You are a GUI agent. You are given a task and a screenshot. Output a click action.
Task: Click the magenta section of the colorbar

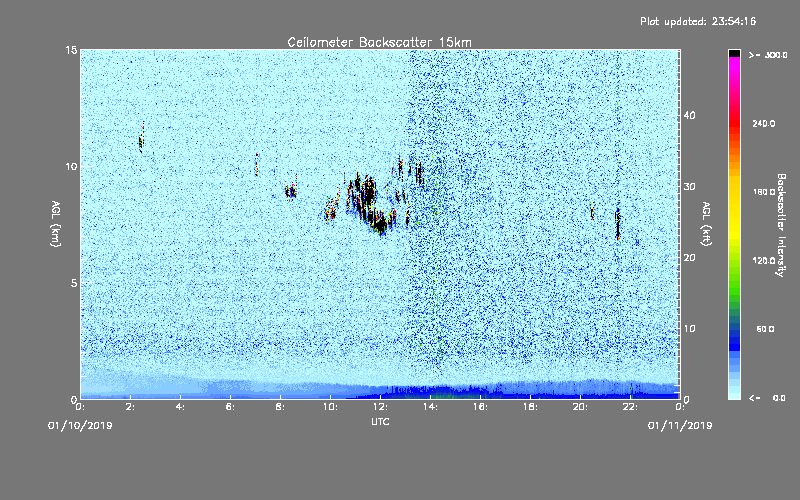(x=734, y=69)
